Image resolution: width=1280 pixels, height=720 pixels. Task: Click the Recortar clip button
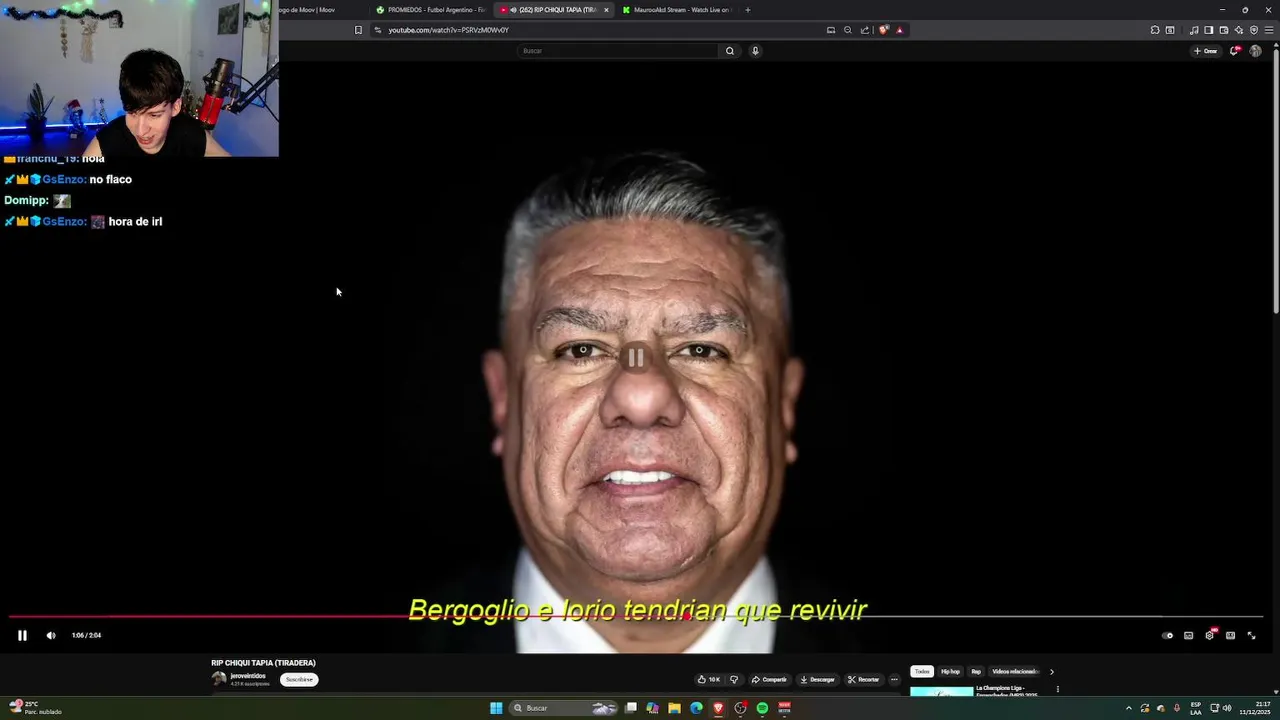(x=863, y=679)
